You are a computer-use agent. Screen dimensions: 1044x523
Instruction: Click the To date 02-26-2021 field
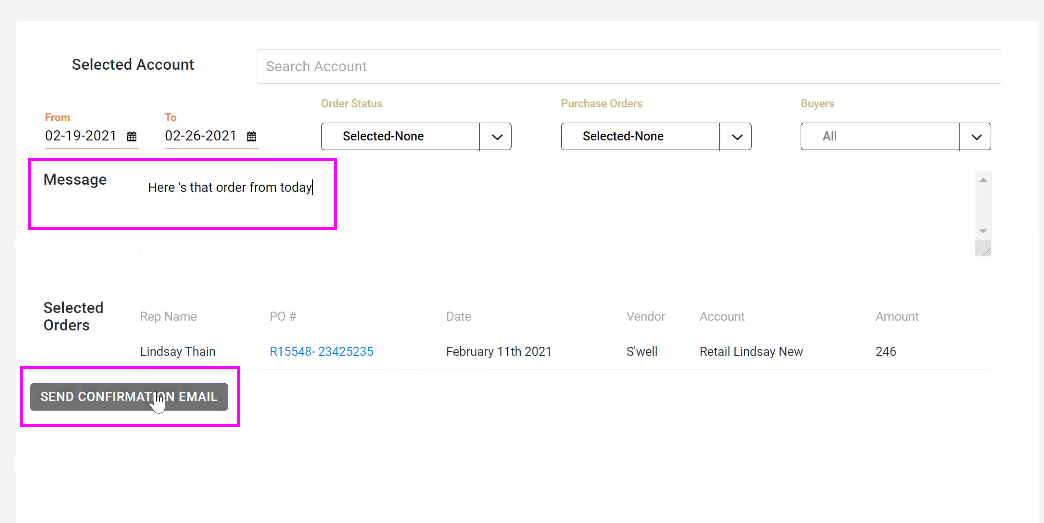[x=201, y=136]
